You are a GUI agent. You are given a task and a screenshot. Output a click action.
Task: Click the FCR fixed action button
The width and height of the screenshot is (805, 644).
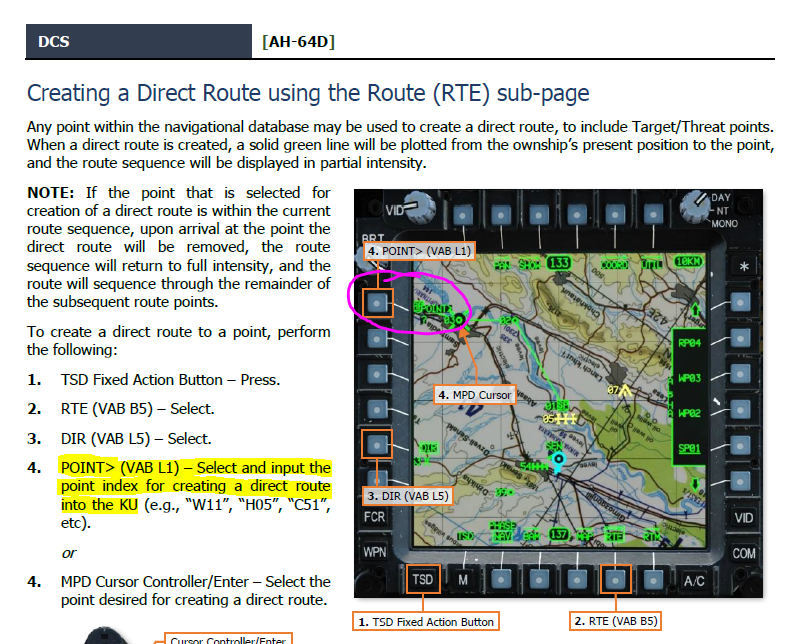374,516
